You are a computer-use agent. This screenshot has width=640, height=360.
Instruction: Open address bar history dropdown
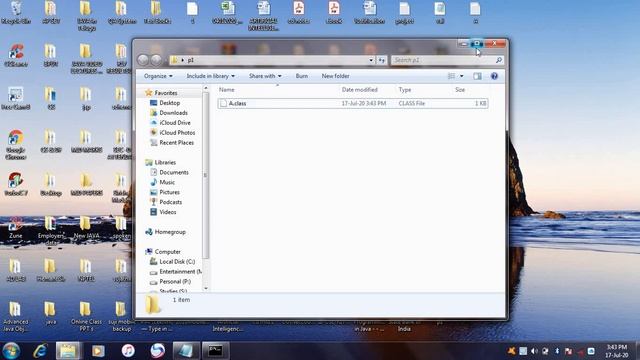pos(371,60)
